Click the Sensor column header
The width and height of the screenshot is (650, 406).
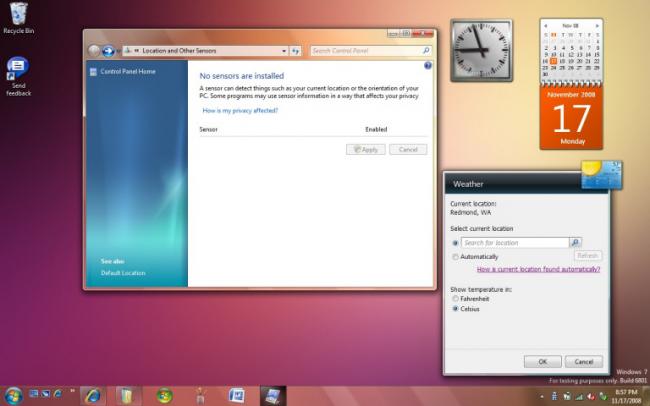tap(209, 129)
